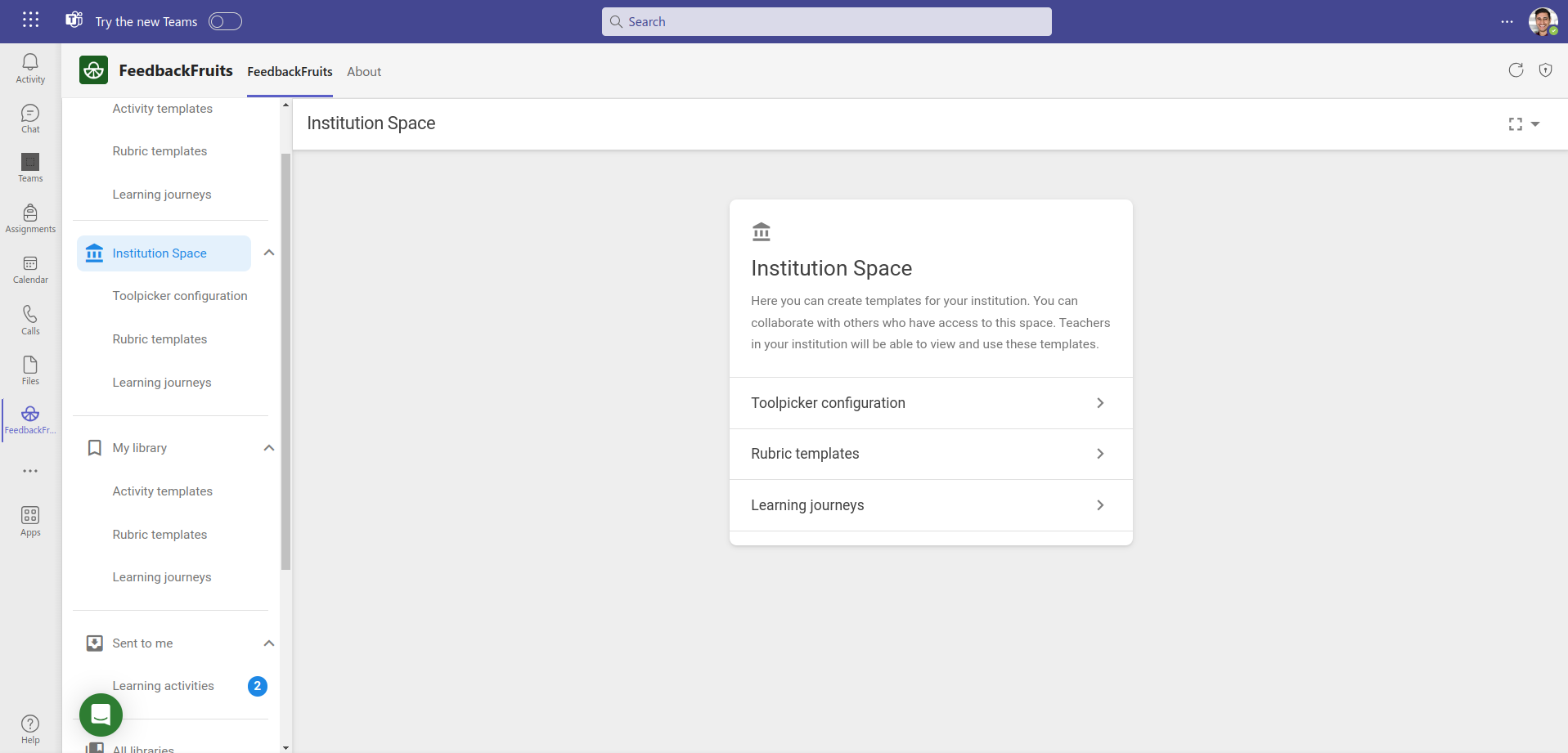Open the Calendar icon
The height and width of the screenshot is (753, 1568).
coord(30,269)
